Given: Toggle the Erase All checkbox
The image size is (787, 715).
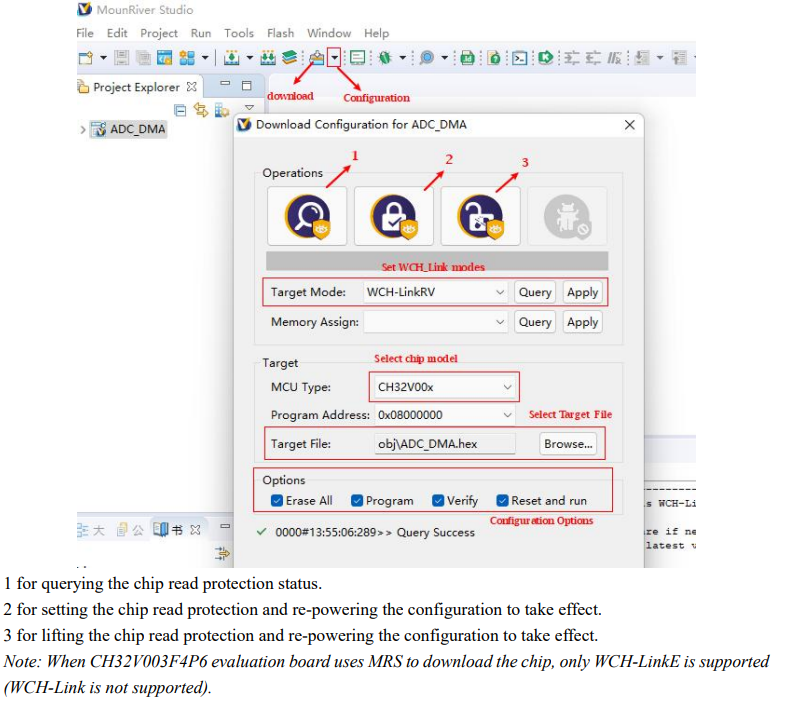Looking at the screenshot, I should click(x=277, y=501).
